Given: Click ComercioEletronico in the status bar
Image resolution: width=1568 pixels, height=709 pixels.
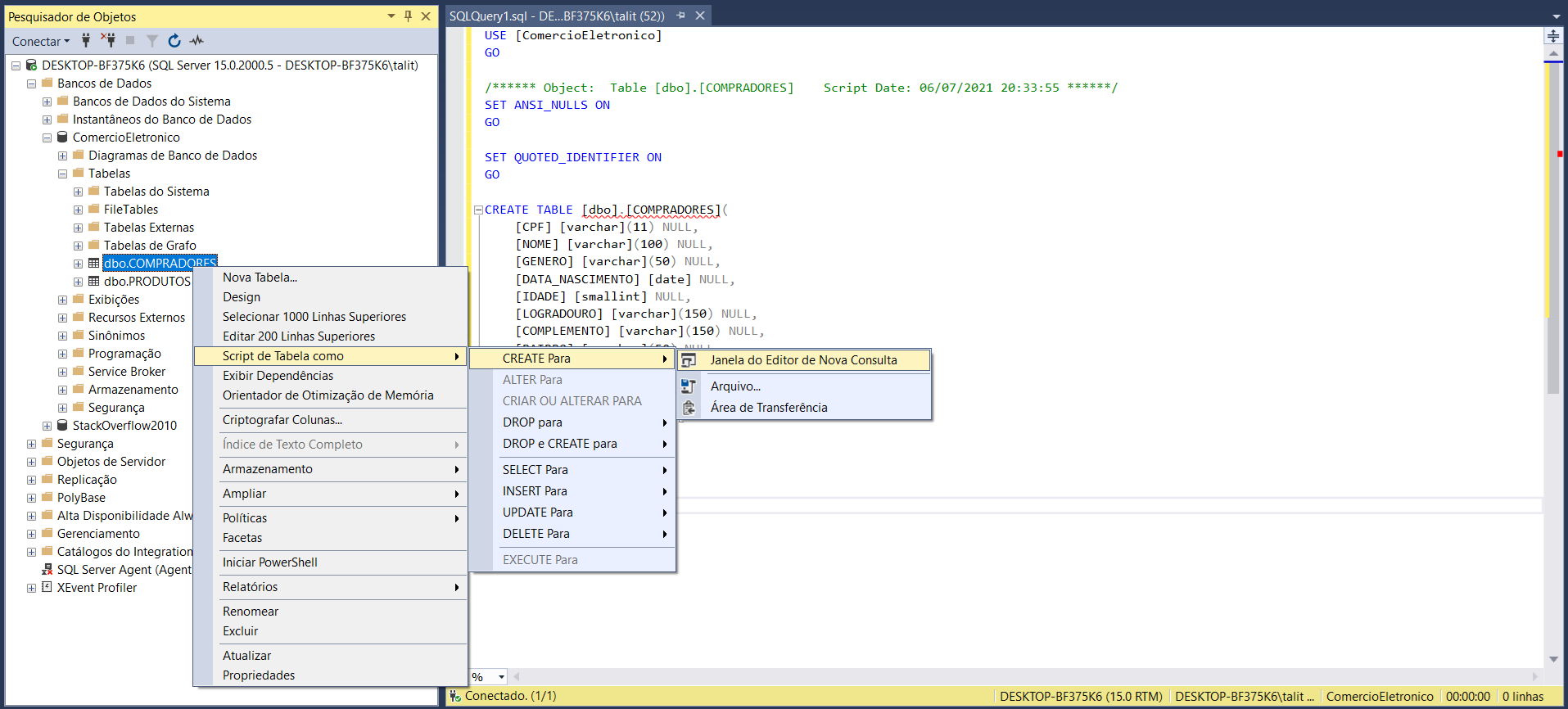Looking at the screenshot, I should (1380, 697).
